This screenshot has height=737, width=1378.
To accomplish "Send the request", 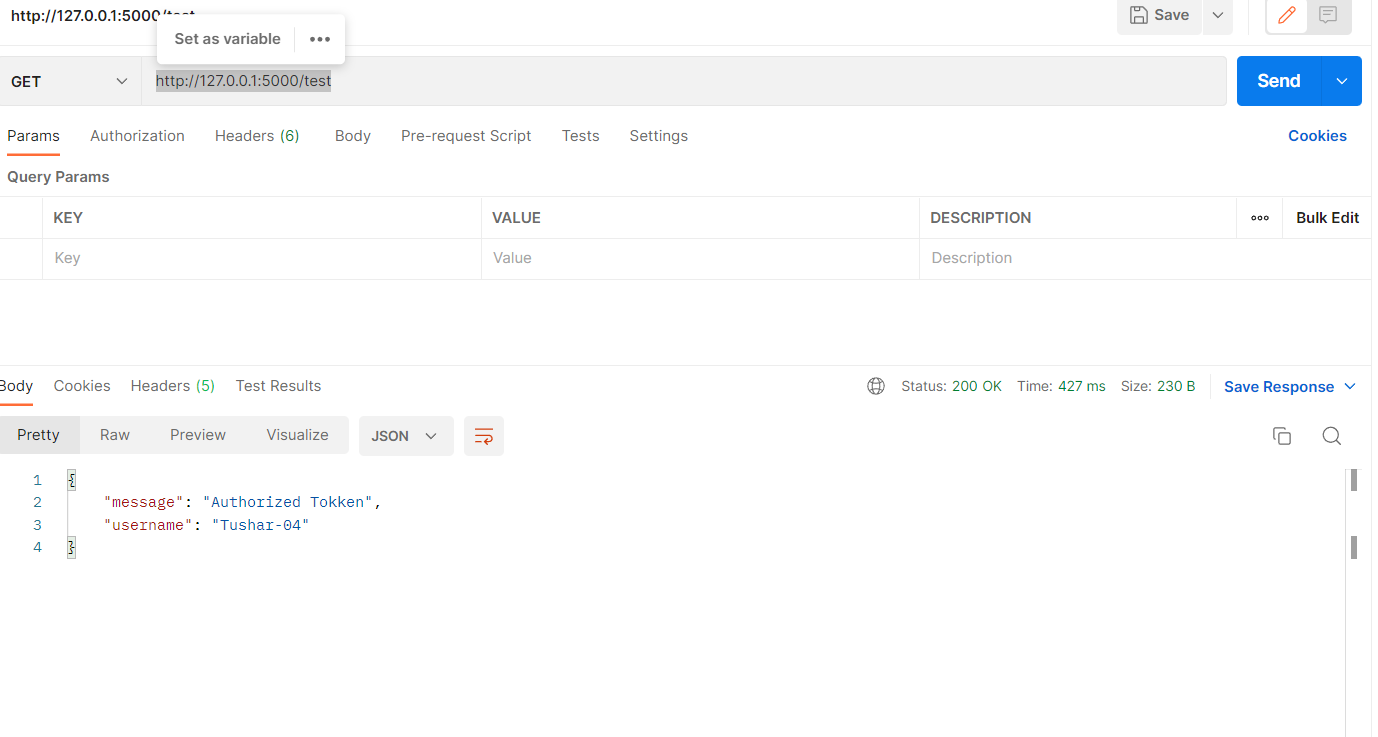I will pos(1278,80).
